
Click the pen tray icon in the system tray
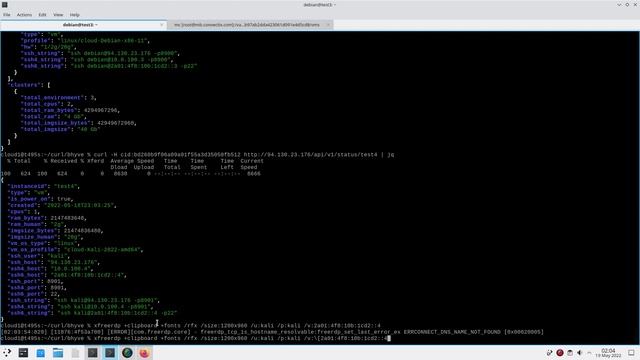[x=549, y=353]
